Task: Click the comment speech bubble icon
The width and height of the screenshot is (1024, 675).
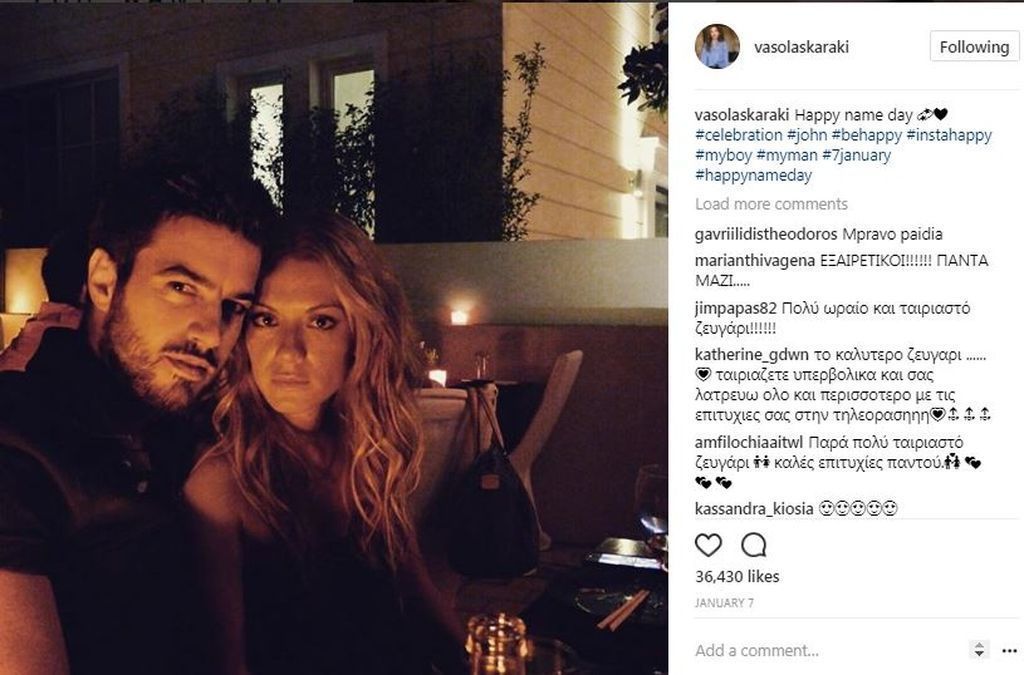Action: 754,545
